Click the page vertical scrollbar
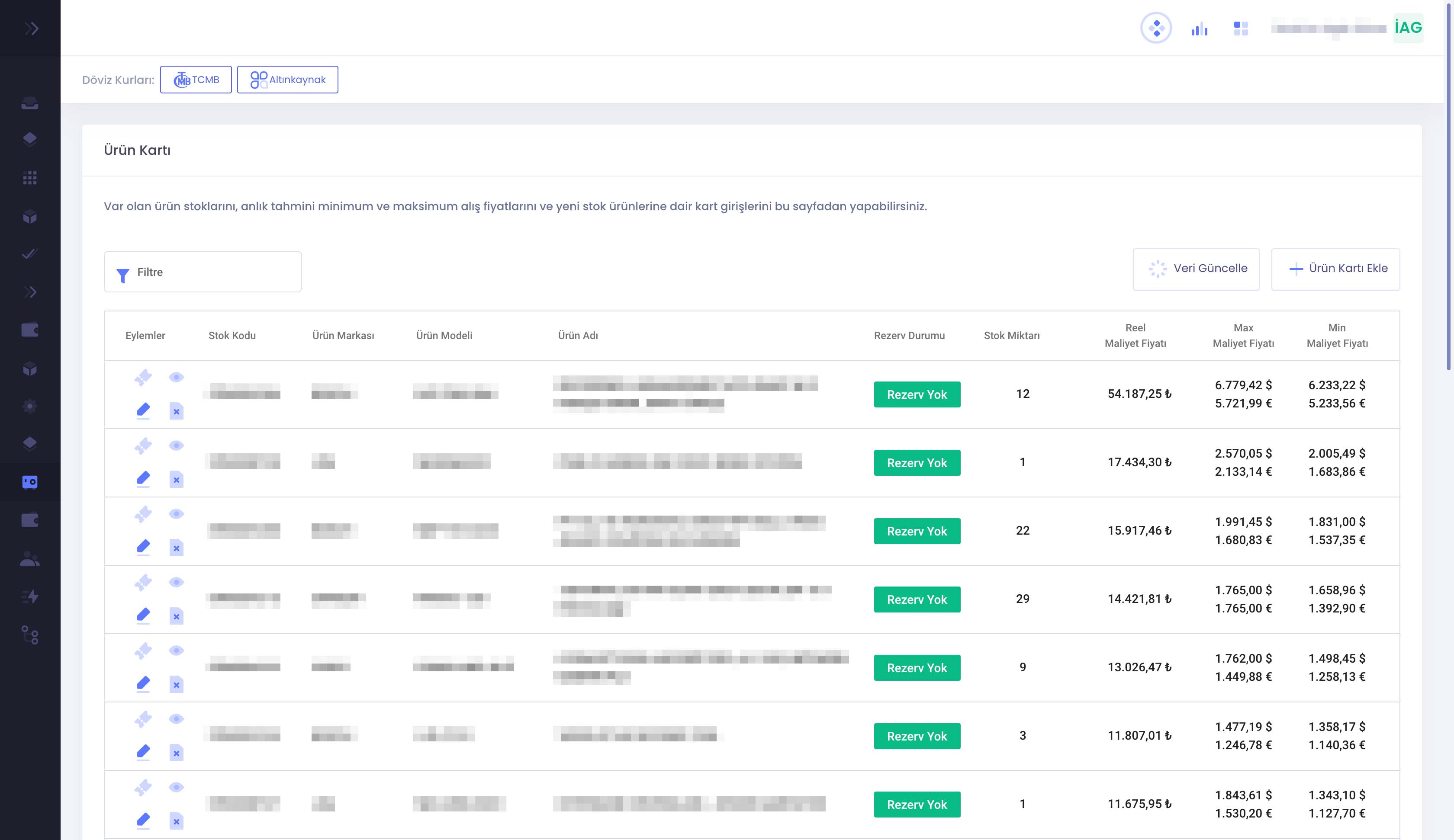1454x840 pixels. pyautogui.click(x=1448, y=185)
